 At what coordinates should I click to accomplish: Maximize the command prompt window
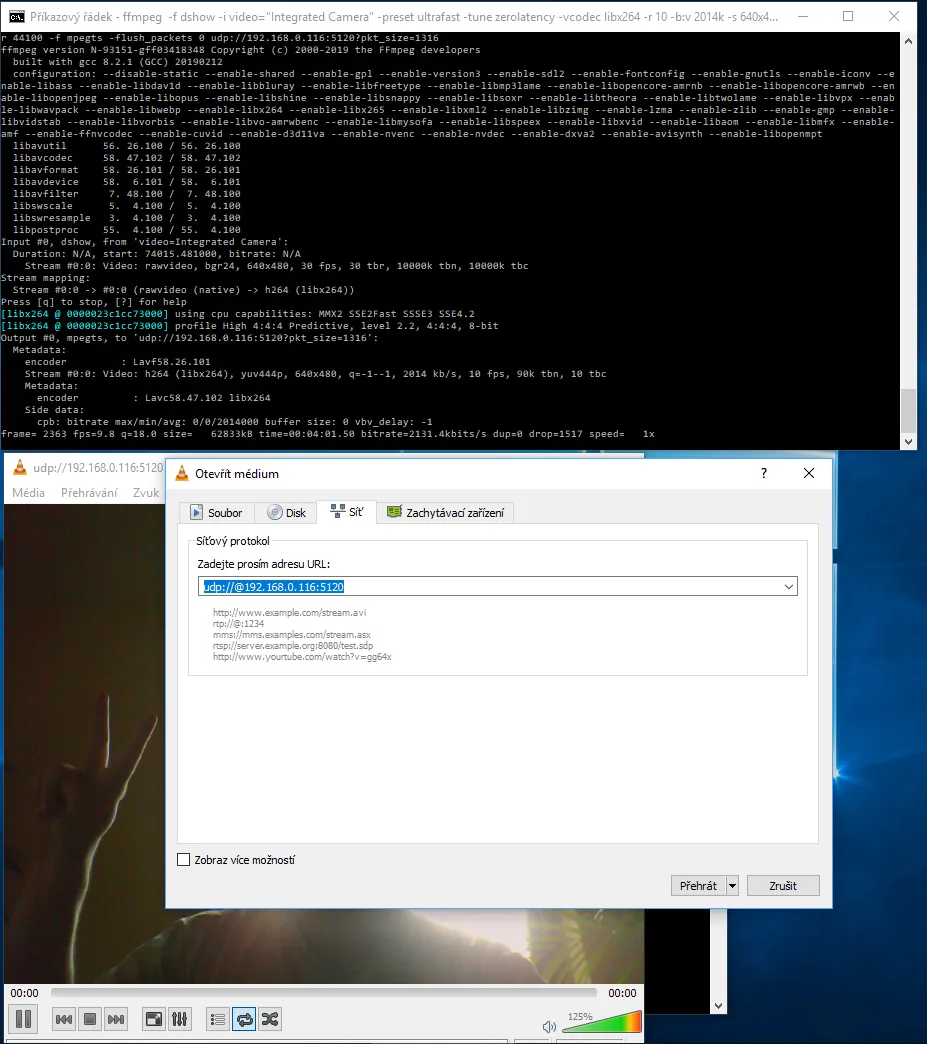848,16
